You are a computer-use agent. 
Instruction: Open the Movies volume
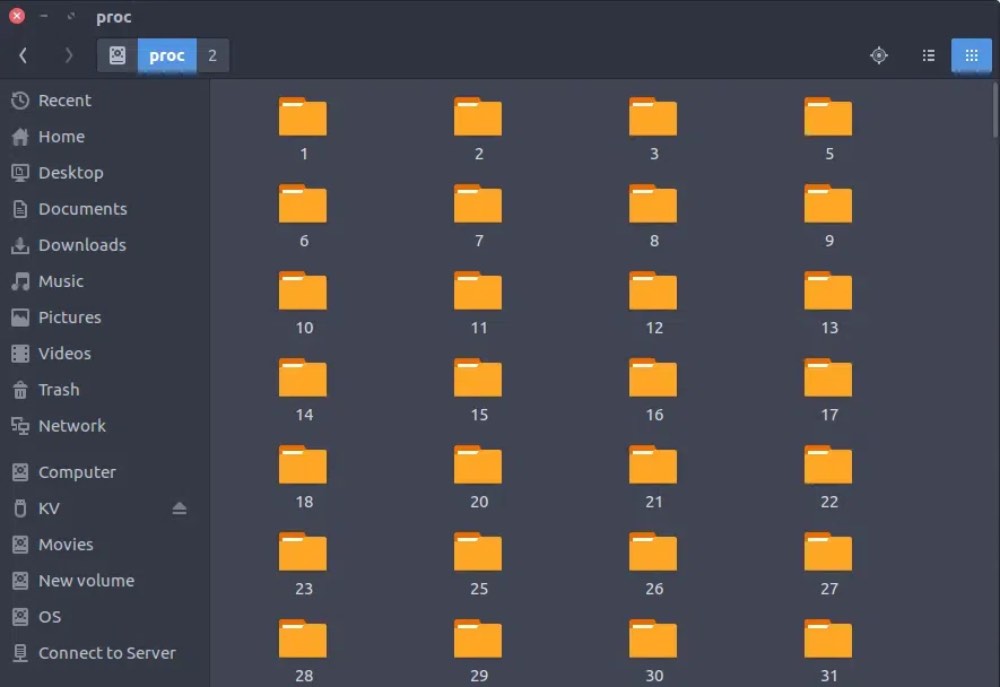tap(64, 544)
